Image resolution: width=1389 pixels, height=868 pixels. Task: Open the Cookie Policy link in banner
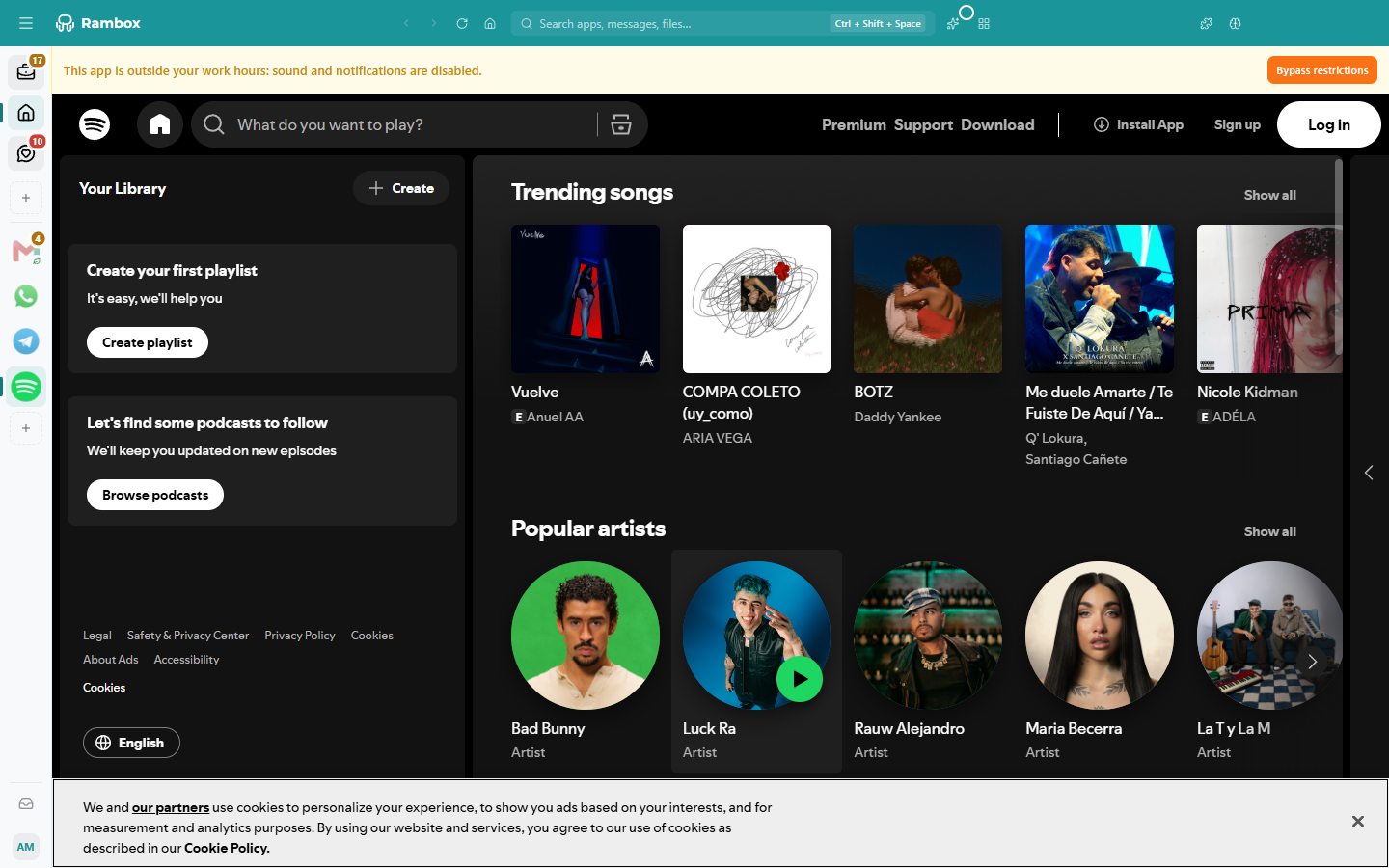tap(227, 848)
